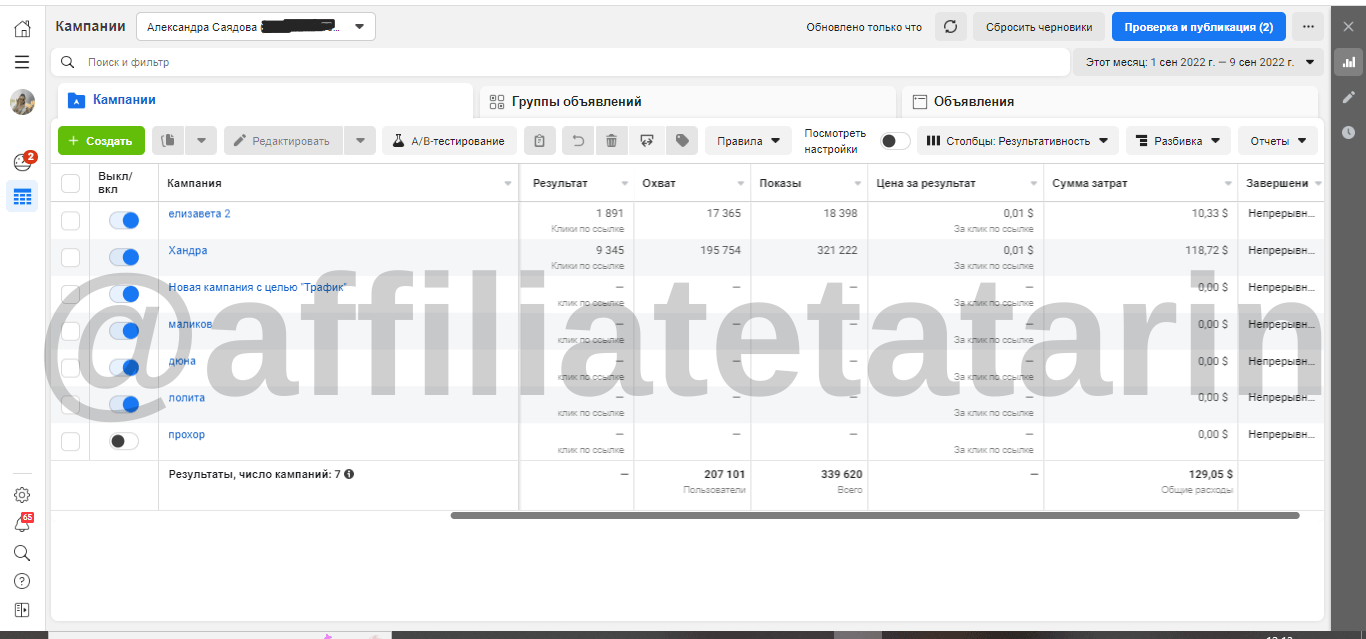Turn off the елизавета 2 campaign switch
The height and width of the screenshot is (639, 1366).
(124, 220)
